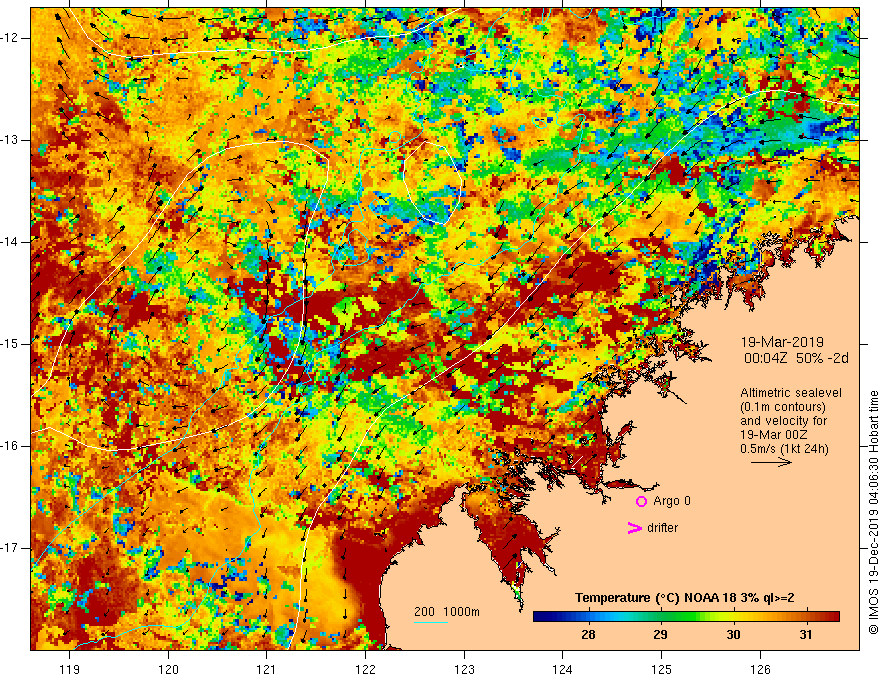Click the magenta drifter arrowhead legend marker
Image resolution: width=880 pixels, height=680 pixels.
tap(635, 528)
